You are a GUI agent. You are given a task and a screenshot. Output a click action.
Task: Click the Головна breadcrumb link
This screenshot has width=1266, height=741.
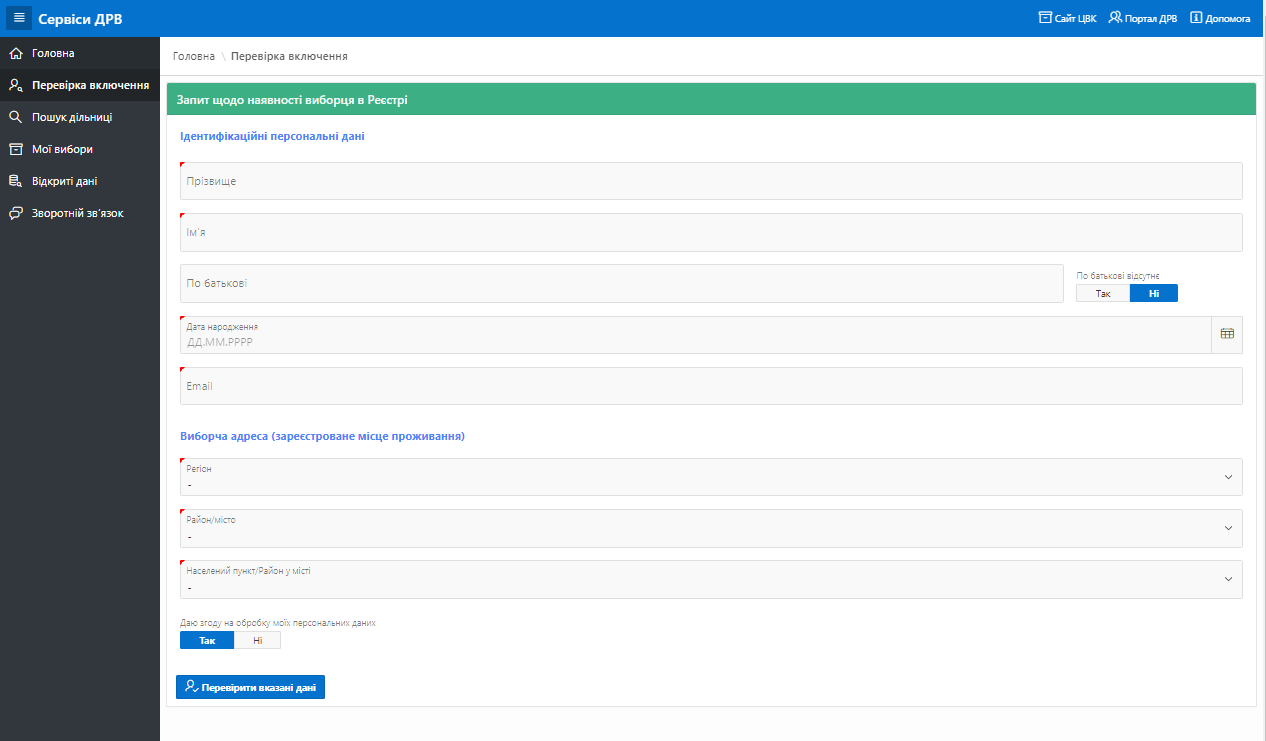coord(194,56)
